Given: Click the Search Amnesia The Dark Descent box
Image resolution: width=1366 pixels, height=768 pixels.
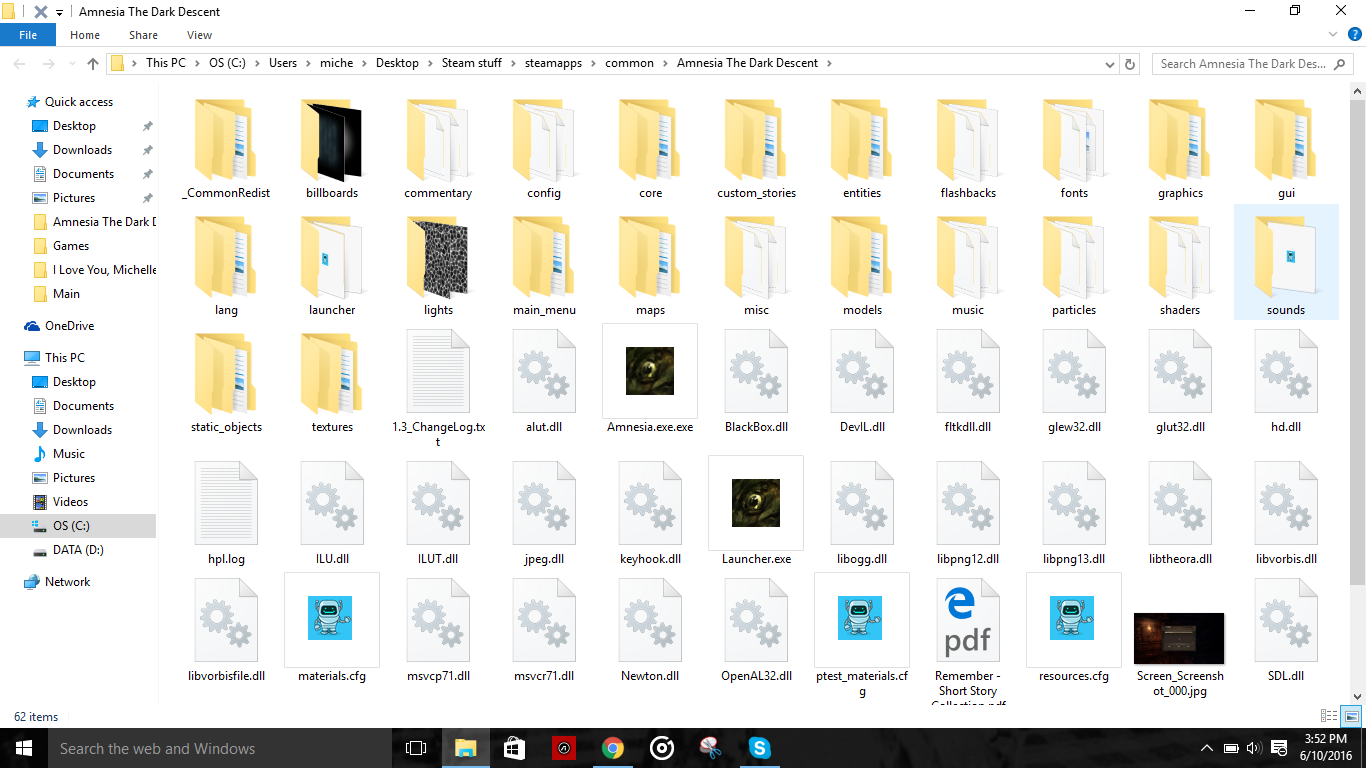Looking at the screenshot, I should tap(1243, 63).
